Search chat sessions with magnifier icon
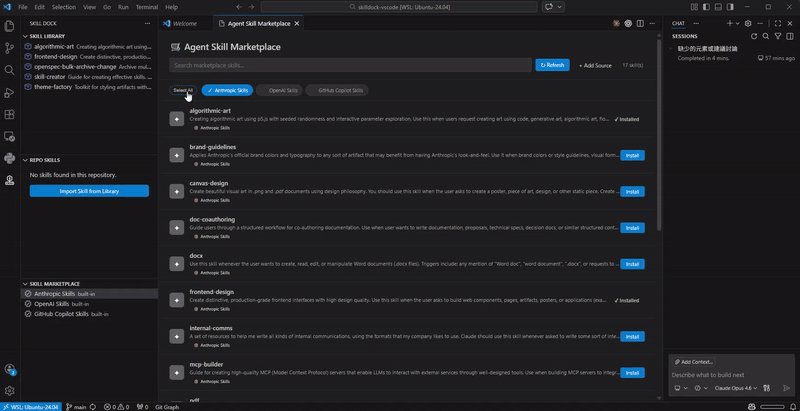The width and height of the screenshot is (800, 411). [x=766, y=36]
